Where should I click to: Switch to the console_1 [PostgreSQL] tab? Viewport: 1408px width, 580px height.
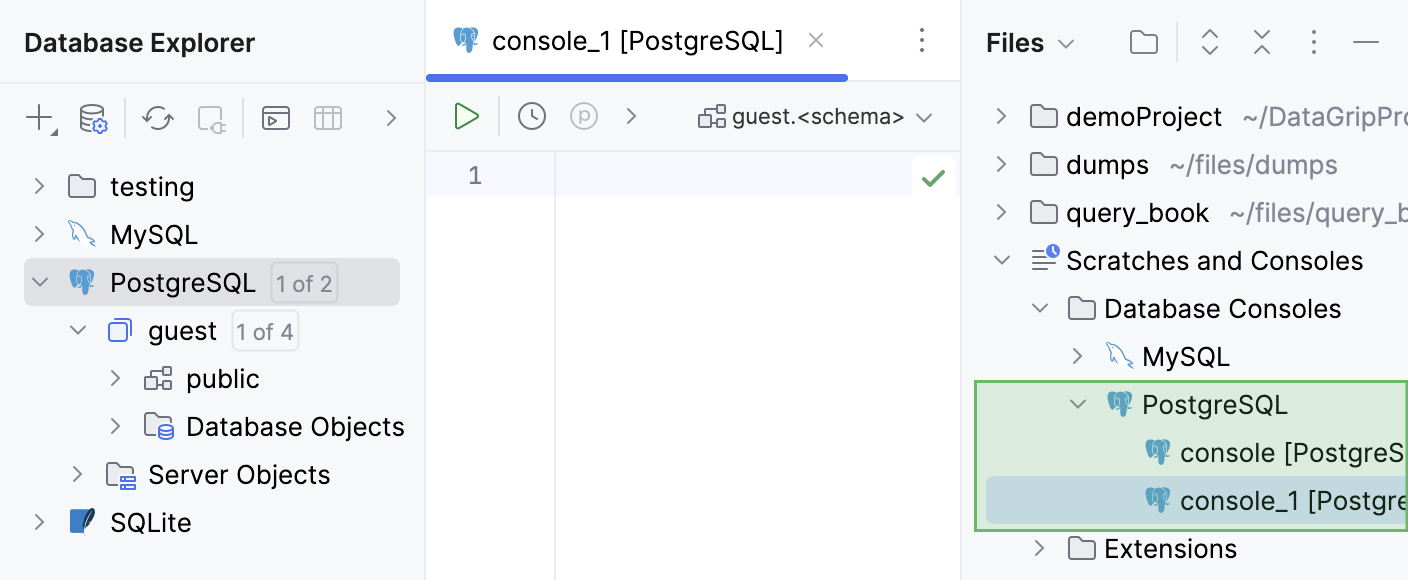[637, 41]
